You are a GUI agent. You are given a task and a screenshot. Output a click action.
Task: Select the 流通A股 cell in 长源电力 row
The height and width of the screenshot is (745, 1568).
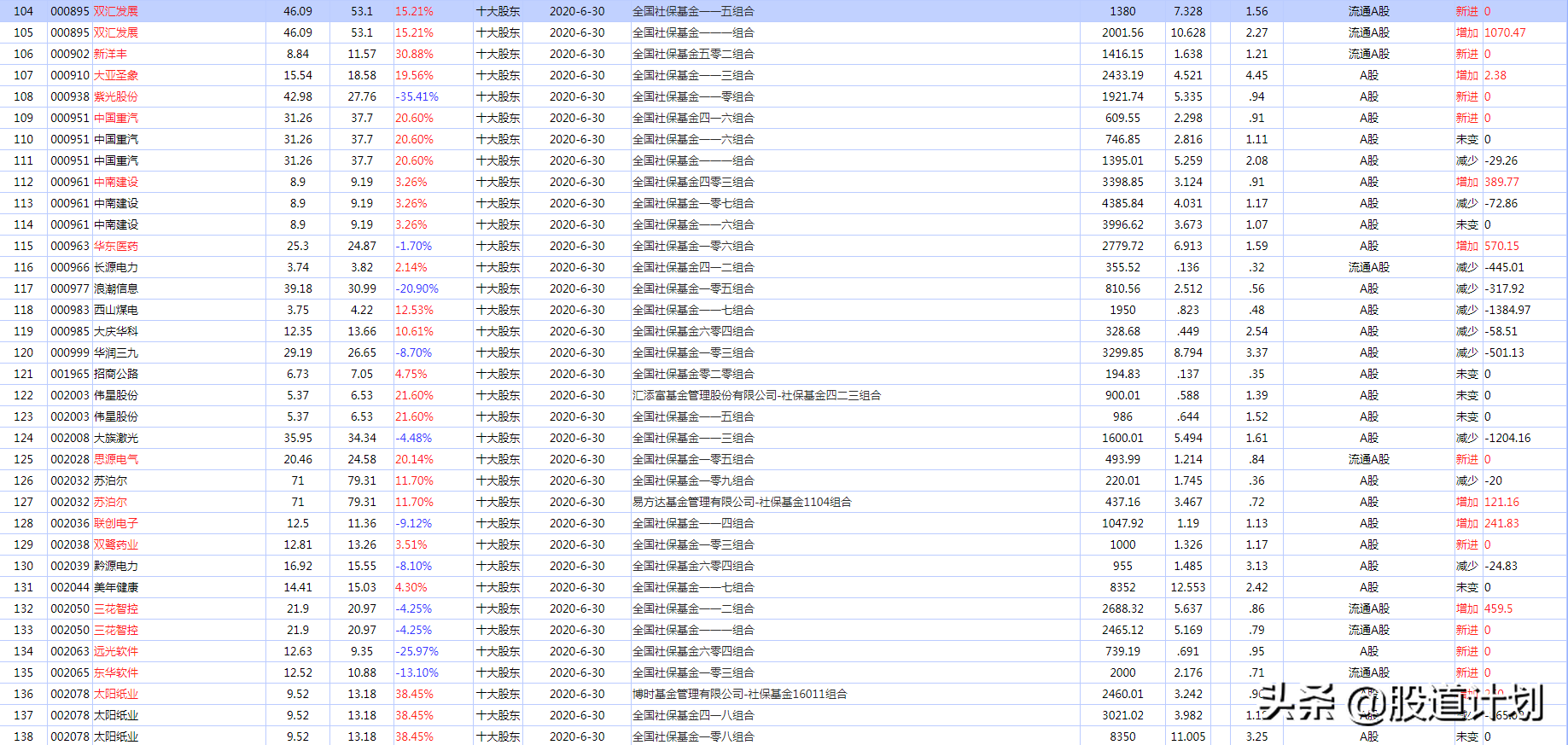[x=1369, y=267]
